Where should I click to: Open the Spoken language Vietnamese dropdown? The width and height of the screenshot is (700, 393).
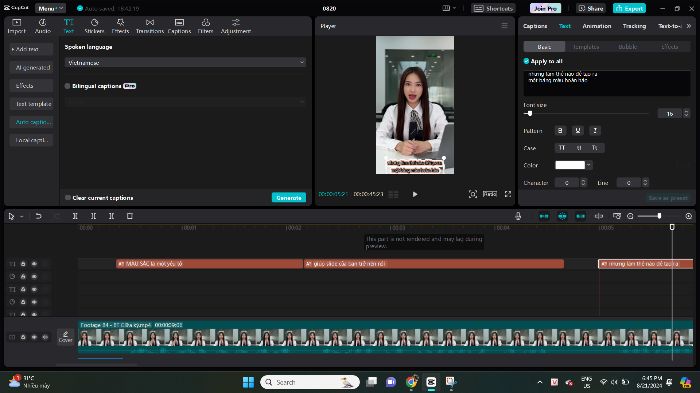tap(185, 63)
